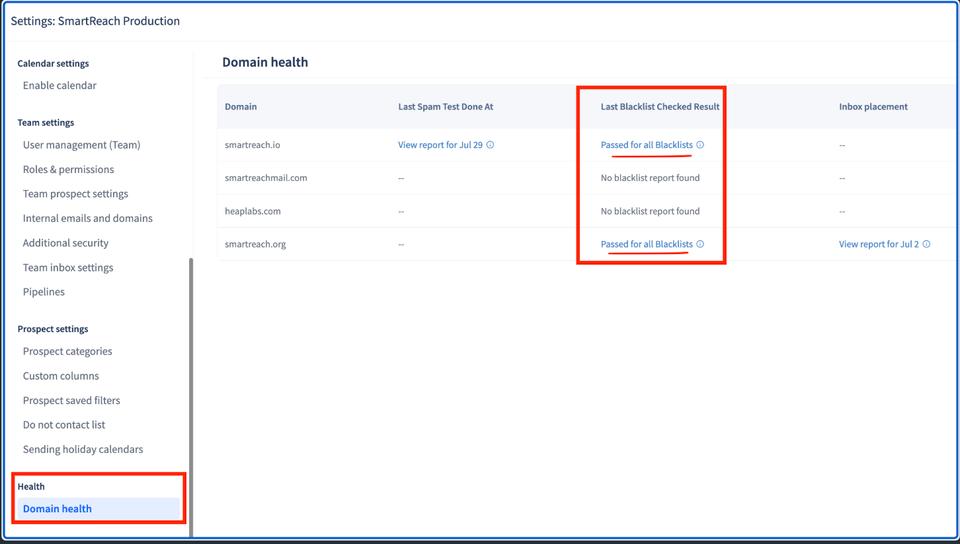Click Inbox placement column header
The width and height of the screenshot is (960, 544).
click(x=873, y=106)
